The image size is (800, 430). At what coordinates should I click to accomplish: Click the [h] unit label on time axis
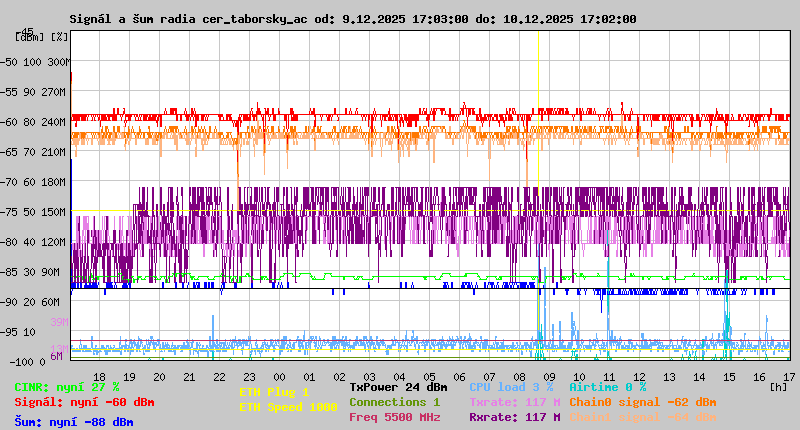pyautogui.click(x=777, y=387)
